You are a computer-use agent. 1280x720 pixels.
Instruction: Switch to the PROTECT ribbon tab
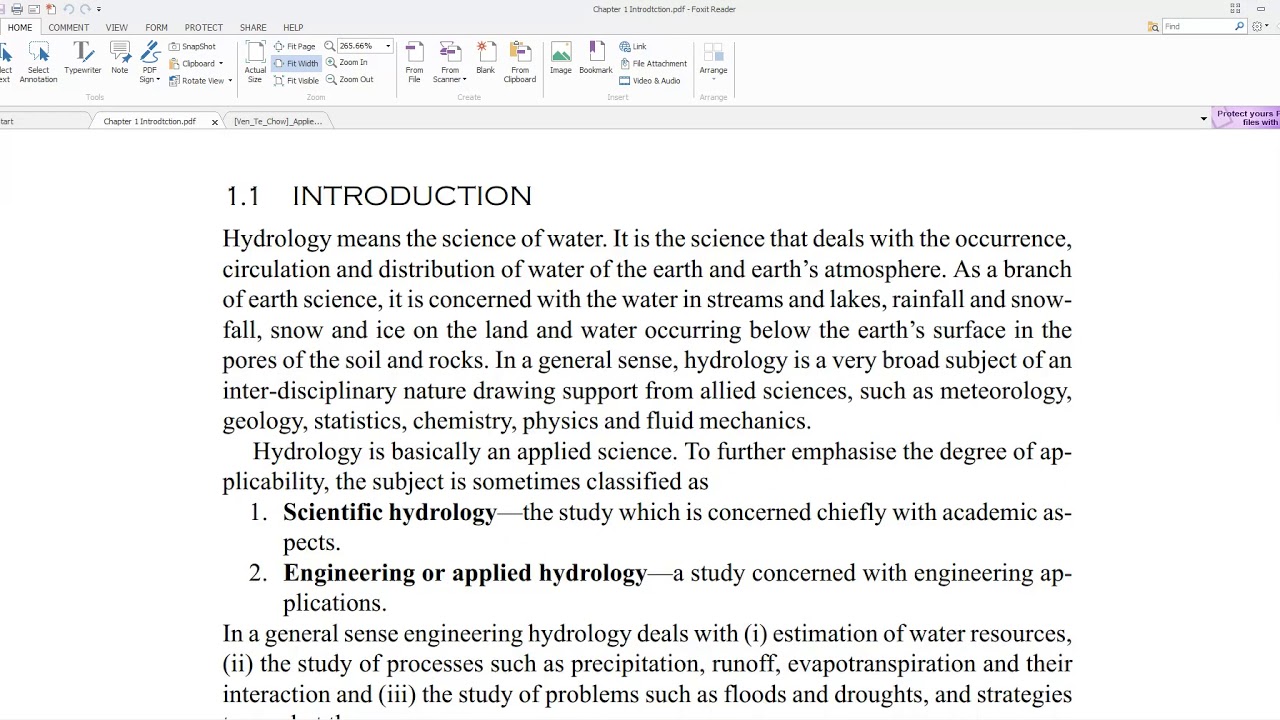tap(204, 27)
